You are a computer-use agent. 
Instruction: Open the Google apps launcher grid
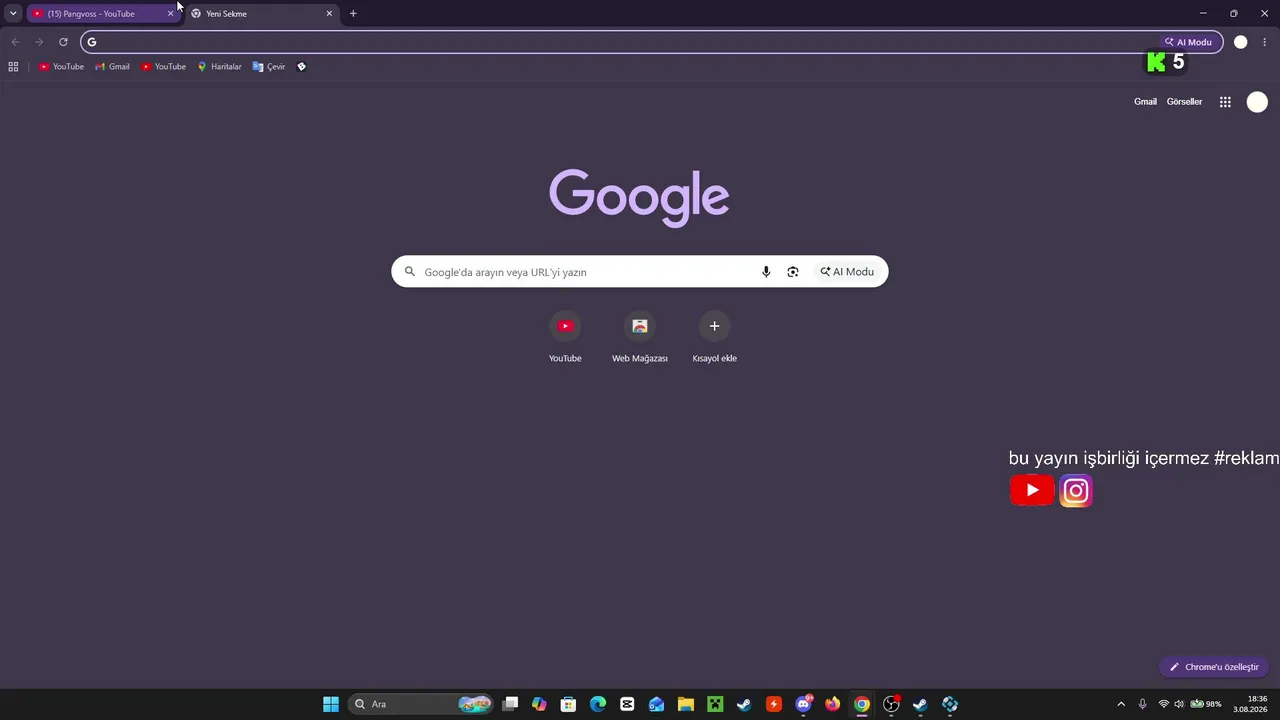[1225, 102]
